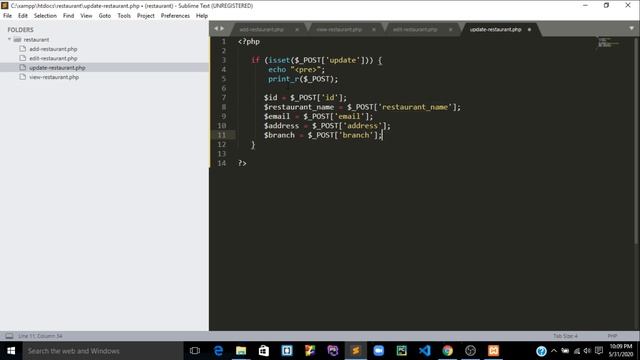The image size is (640, 360).
Task: Open the File menu
Action: (x=7, y=16)
